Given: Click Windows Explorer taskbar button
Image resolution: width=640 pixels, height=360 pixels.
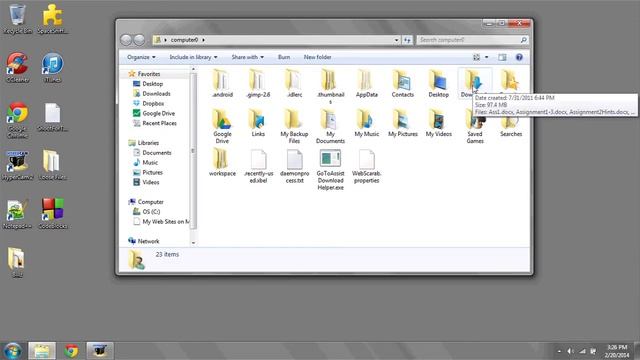Looking at the screenshot, I should coord(42,351).
